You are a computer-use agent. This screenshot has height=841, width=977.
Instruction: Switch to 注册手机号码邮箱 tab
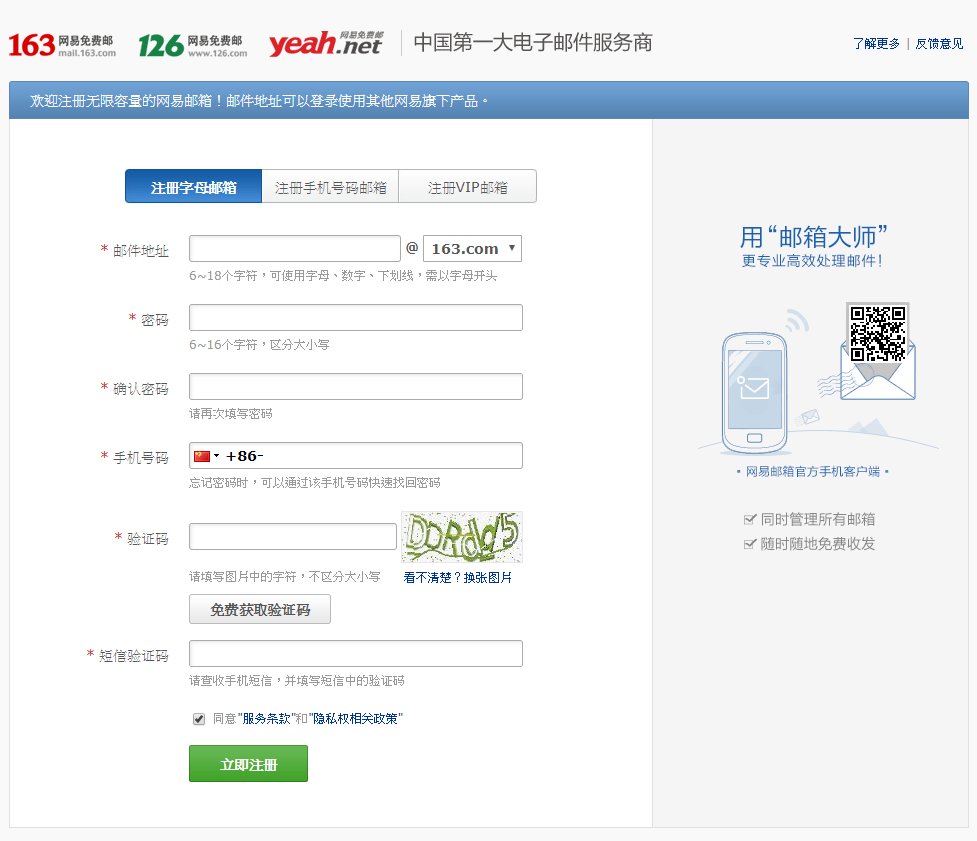(x=330, y=187)
